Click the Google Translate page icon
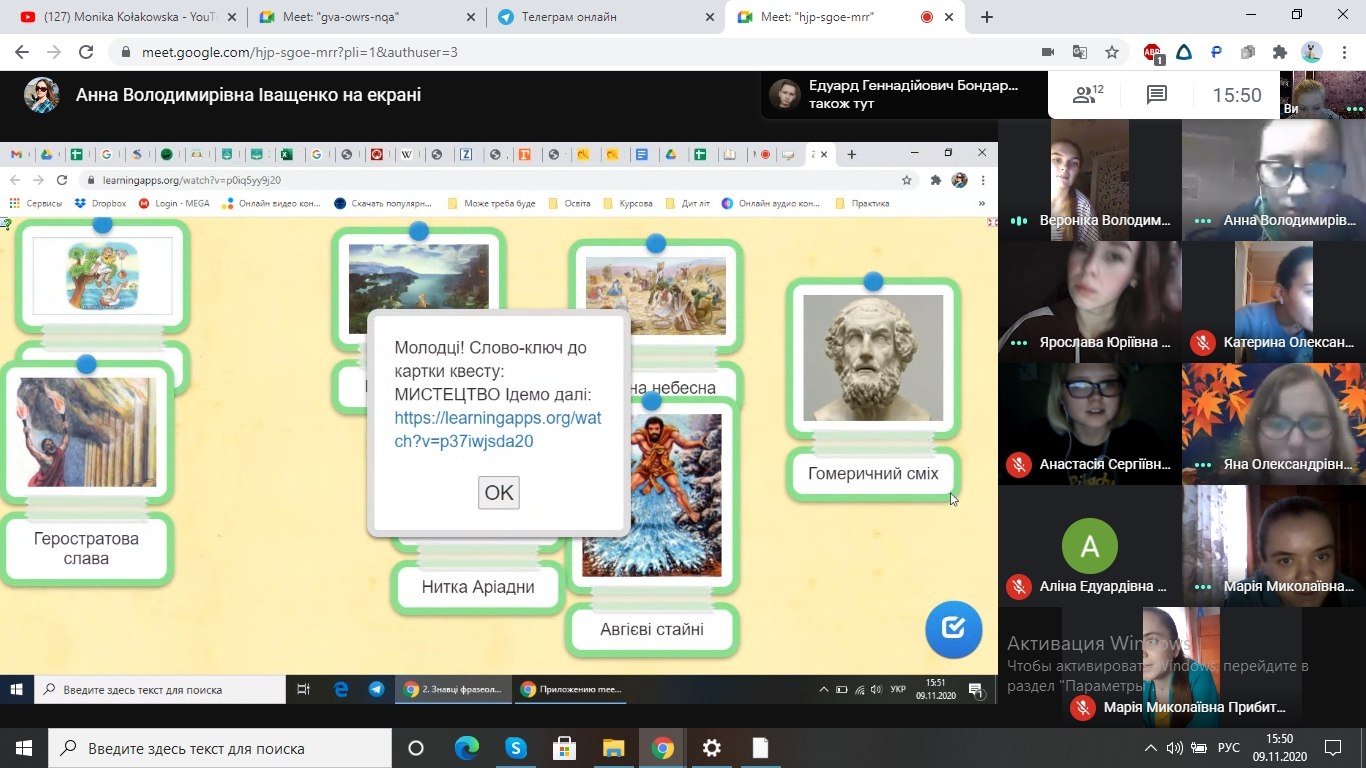1366x768 pixels. pyautogui.click(x=1079, y=53)
